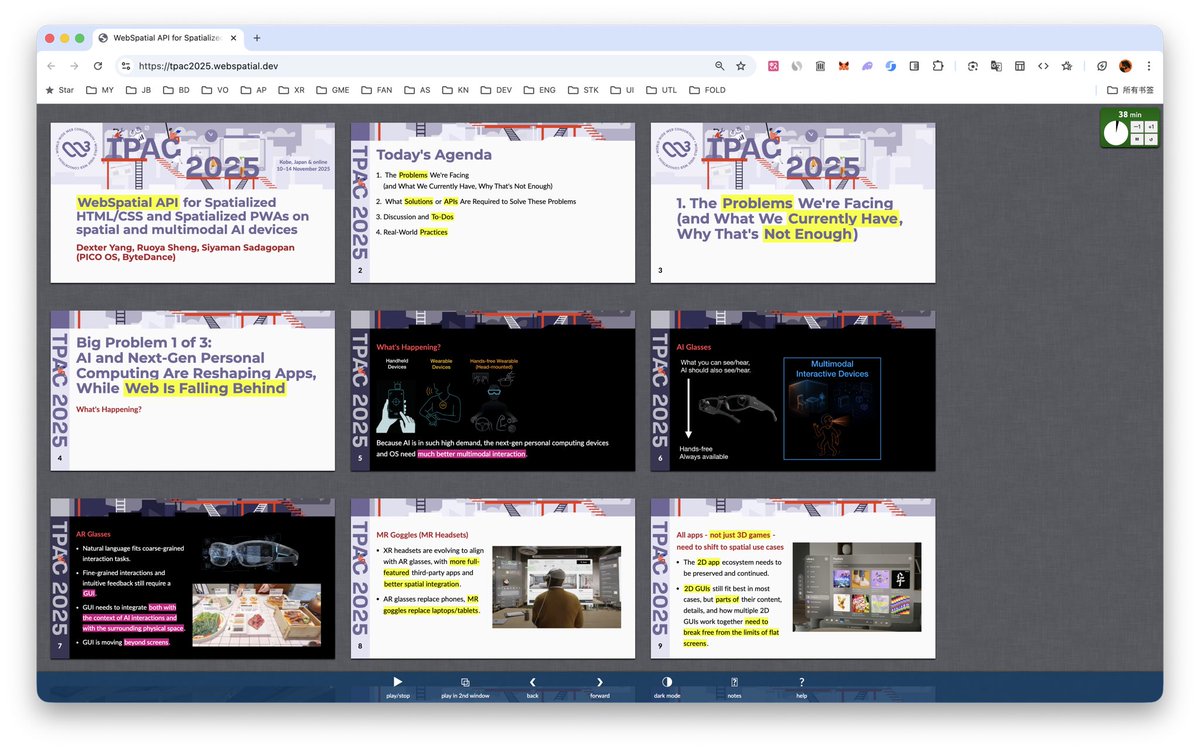Viewport: 1200px width, 751px height.
Task: Click the trash bin extension icon
Action: 820,66
